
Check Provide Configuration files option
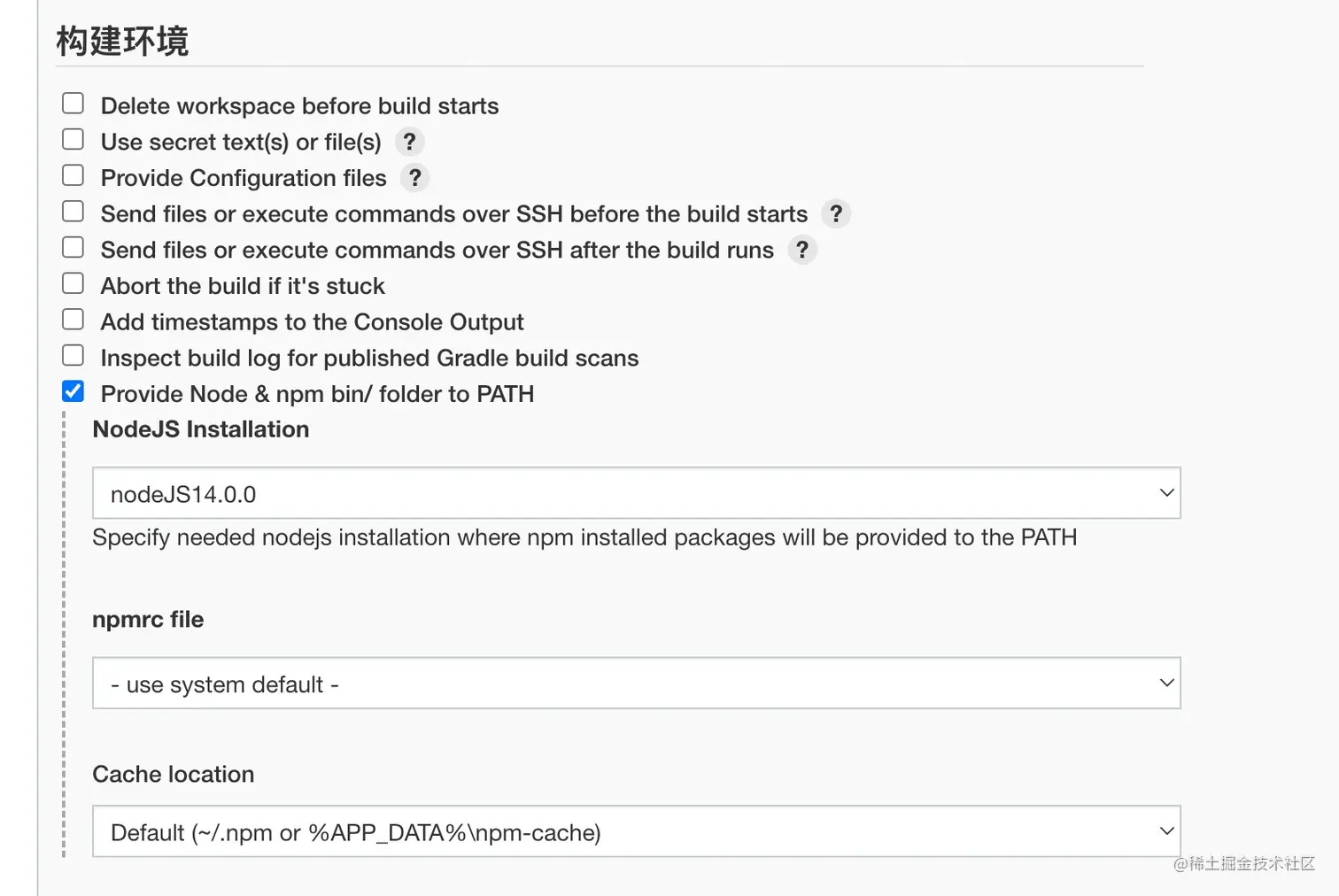pos(74,175)
